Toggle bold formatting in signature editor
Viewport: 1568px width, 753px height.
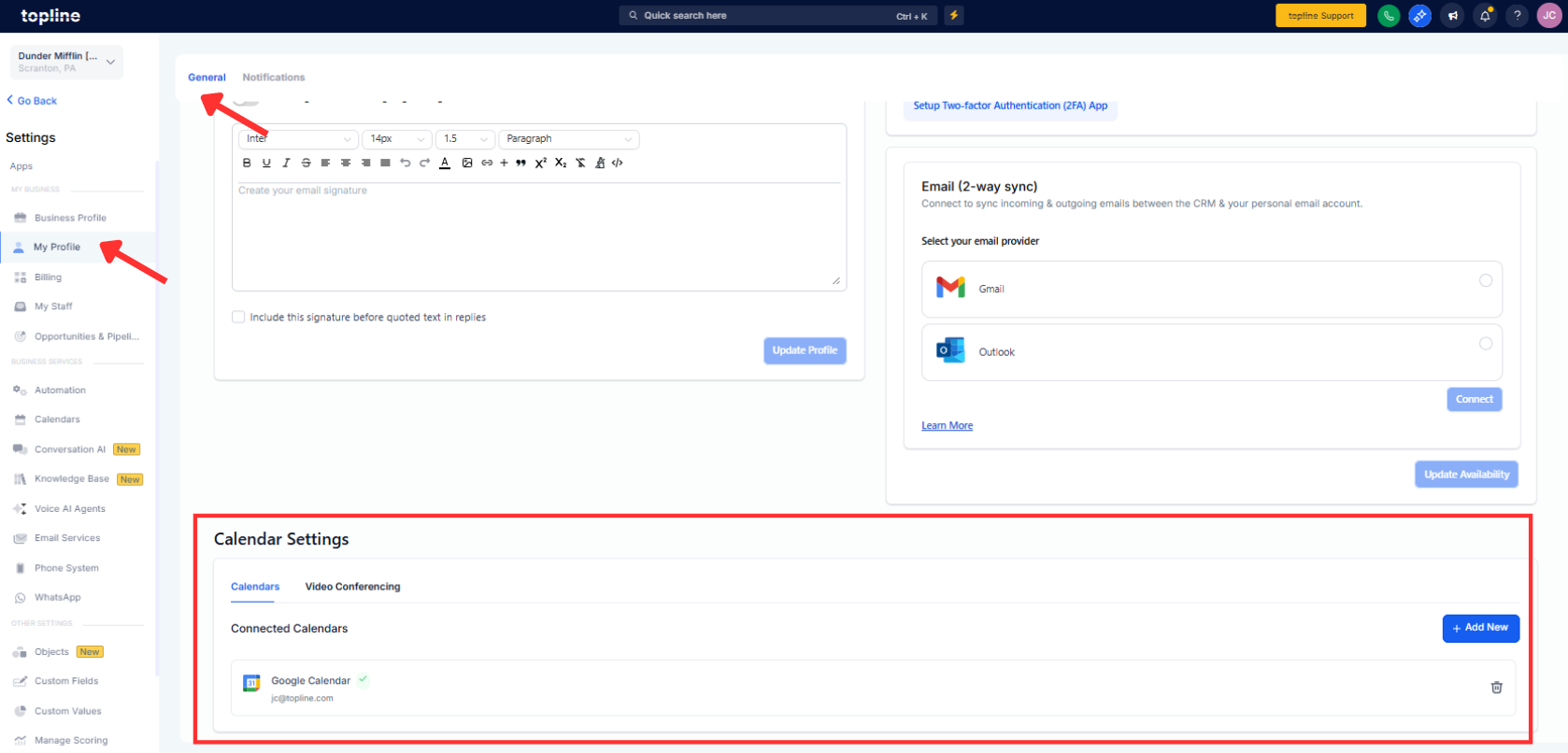click(247, 163)
